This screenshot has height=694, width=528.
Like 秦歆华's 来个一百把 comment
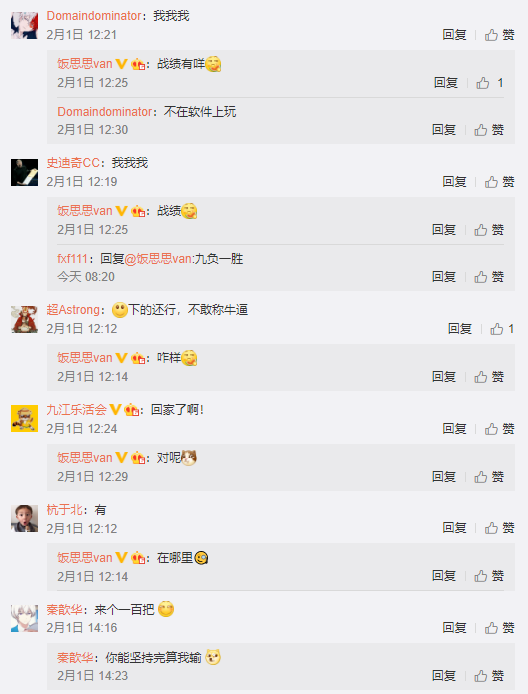click(499, 628)
